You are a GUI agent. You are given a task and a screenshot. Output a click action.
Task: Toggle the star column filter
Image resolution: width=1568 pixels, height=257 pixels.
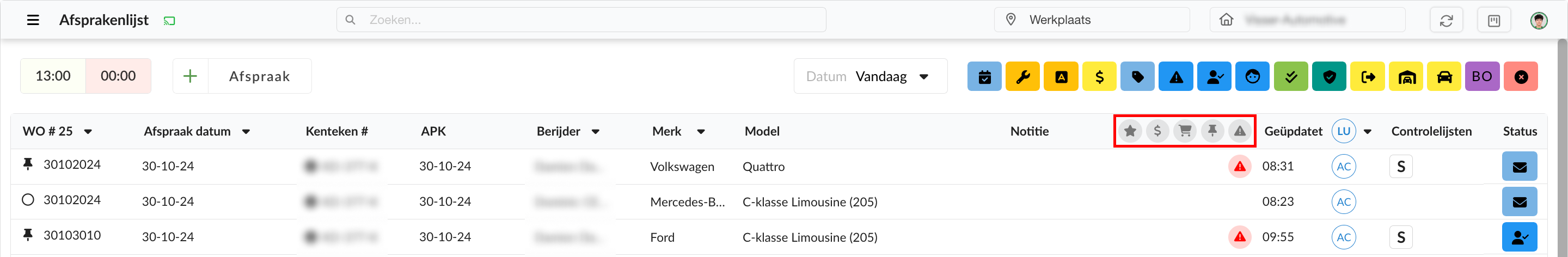pos(1130,131)
